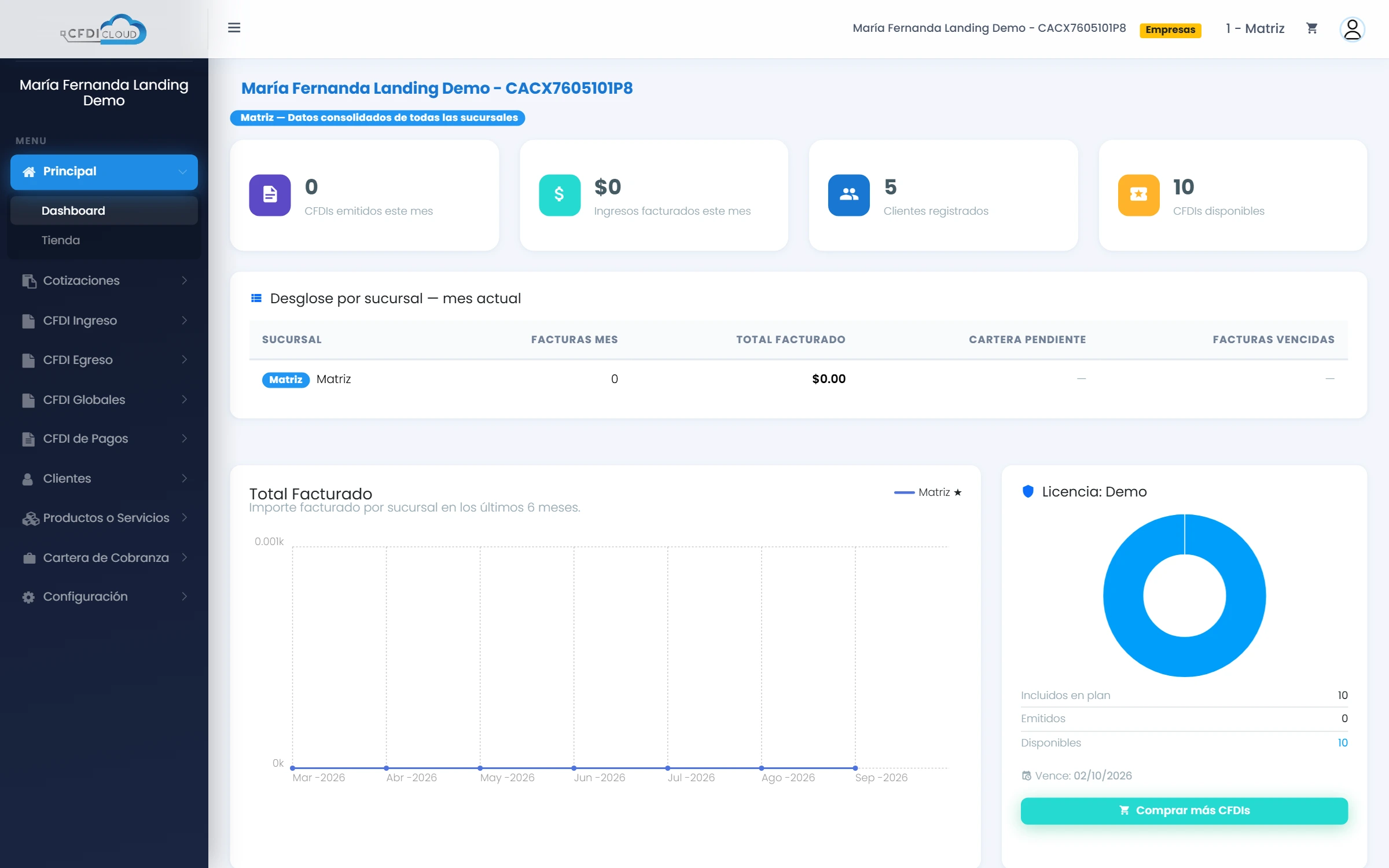Expand the CFDI Egreso chevron
Image resolution: width=1389 pixels, height=868 pixels.
coord(184,359)
